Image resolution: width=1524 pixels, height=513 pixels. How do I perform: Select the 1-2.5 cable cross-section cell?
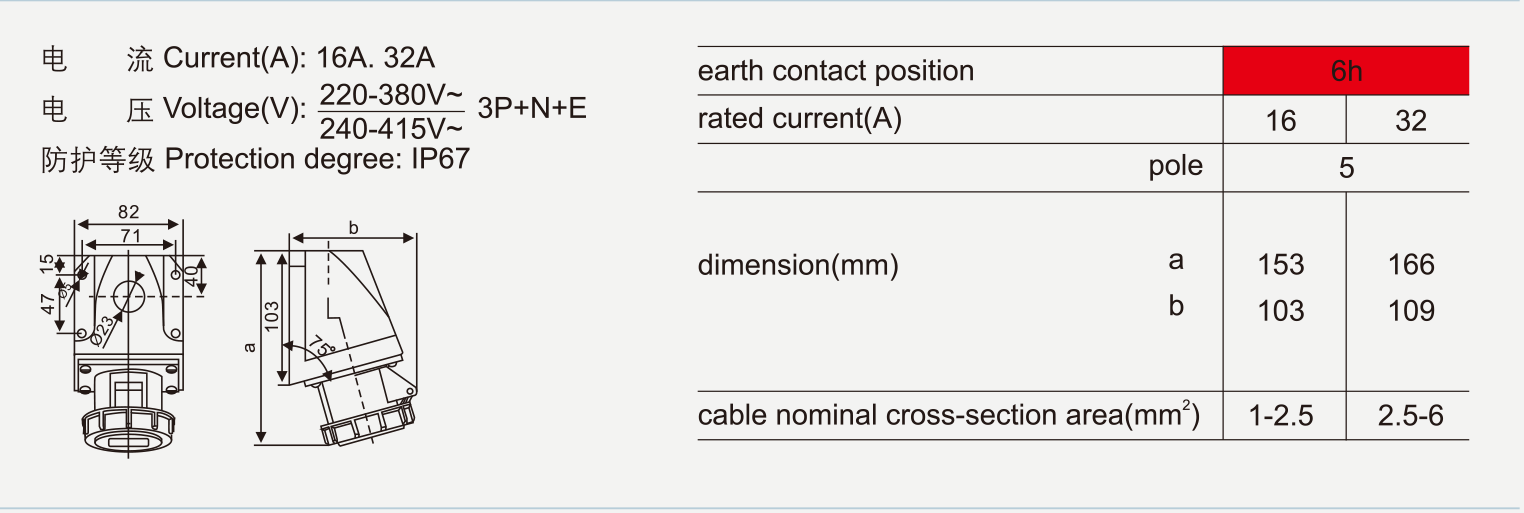coord(1281,416)
